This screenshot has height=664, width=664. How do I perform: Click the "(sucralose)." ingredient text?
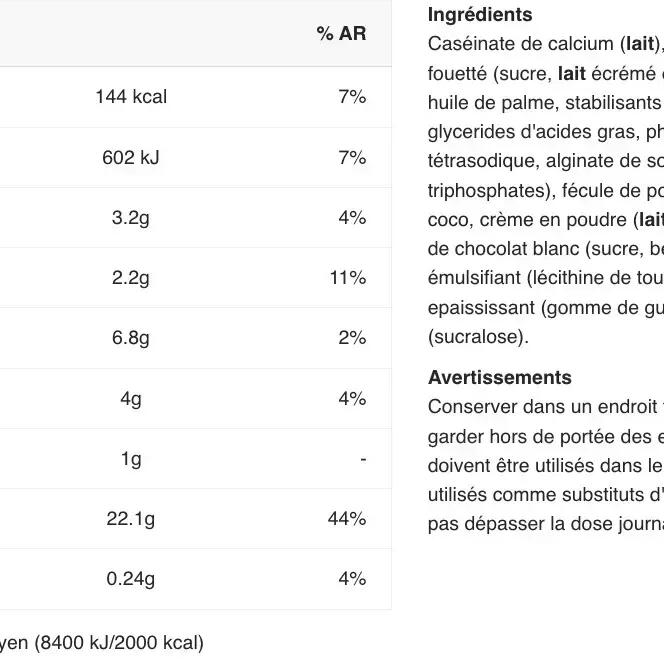tap(477, 337)
